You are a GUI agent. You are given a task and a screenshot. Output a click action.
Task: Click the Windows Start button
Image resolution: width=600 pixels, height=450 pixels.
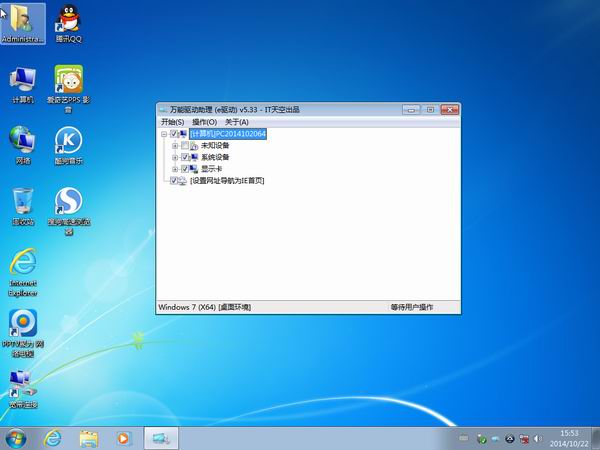17,437
